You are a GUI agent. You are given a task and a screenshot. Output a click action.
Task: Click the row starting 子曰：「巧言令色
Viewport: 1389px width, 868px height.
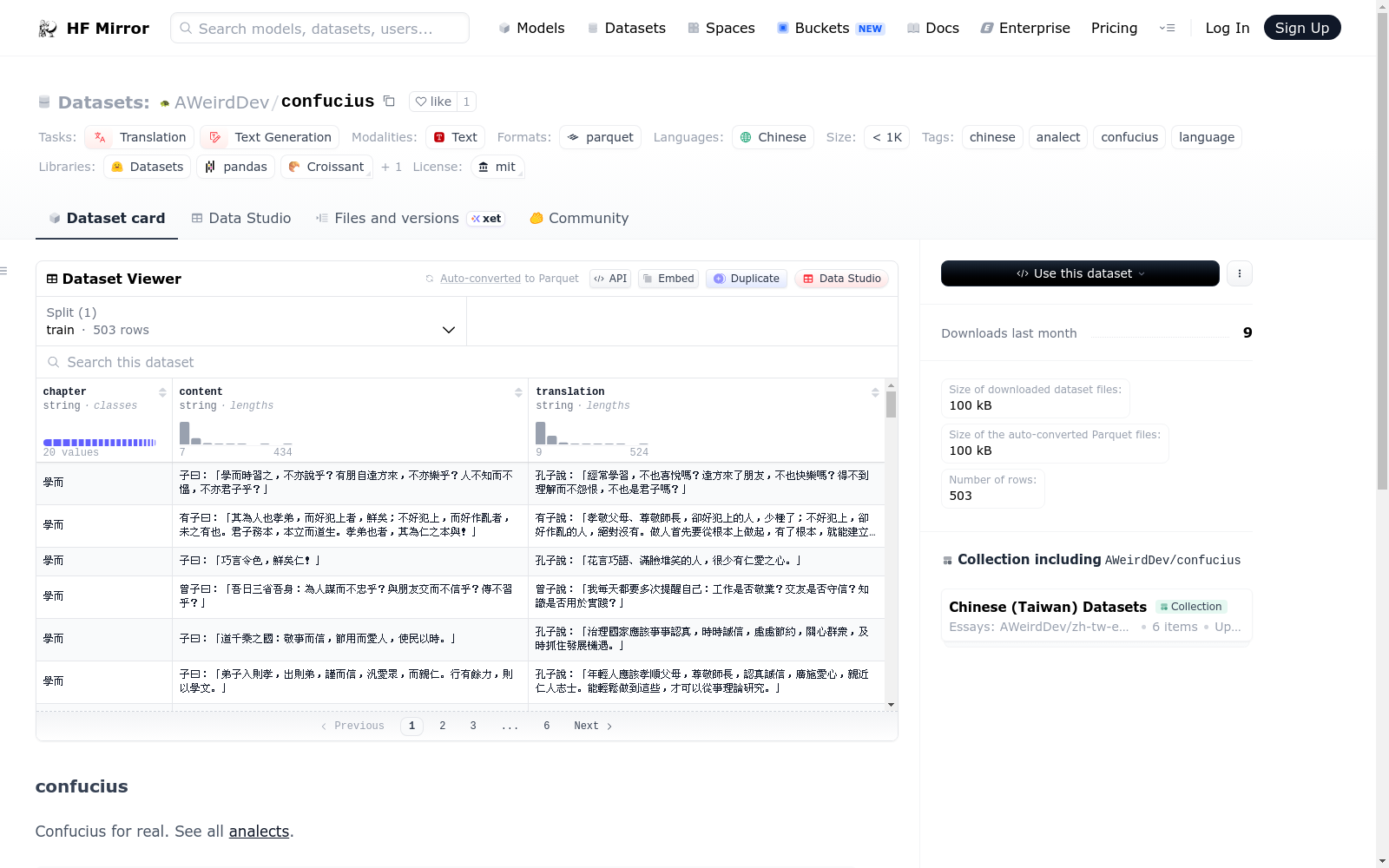tap(460, 561)
